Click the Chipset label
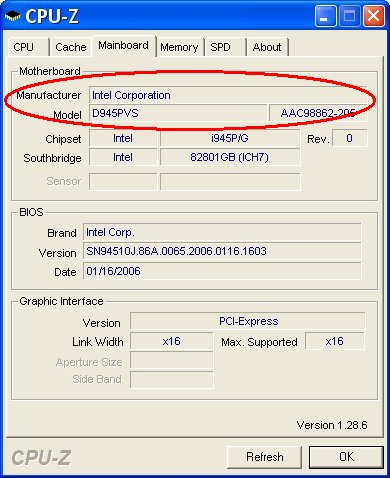390x478 pixels. [x=63, y=139]
